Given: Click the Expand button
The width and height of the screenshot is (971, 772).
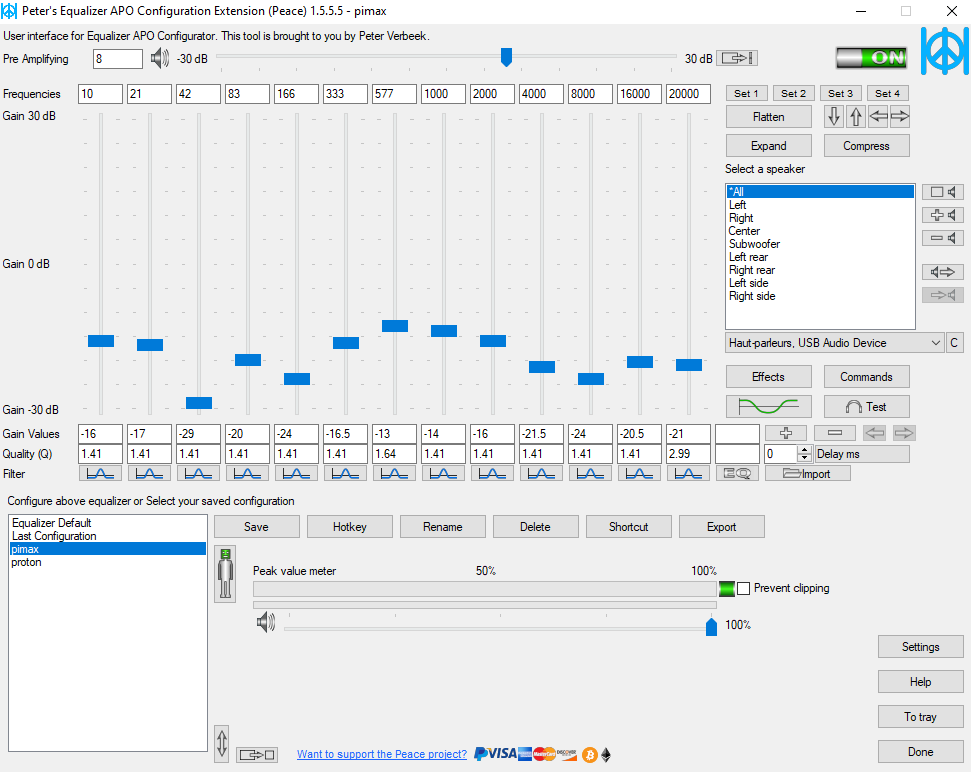Looking at the screenshot, I should click(769, 146).
